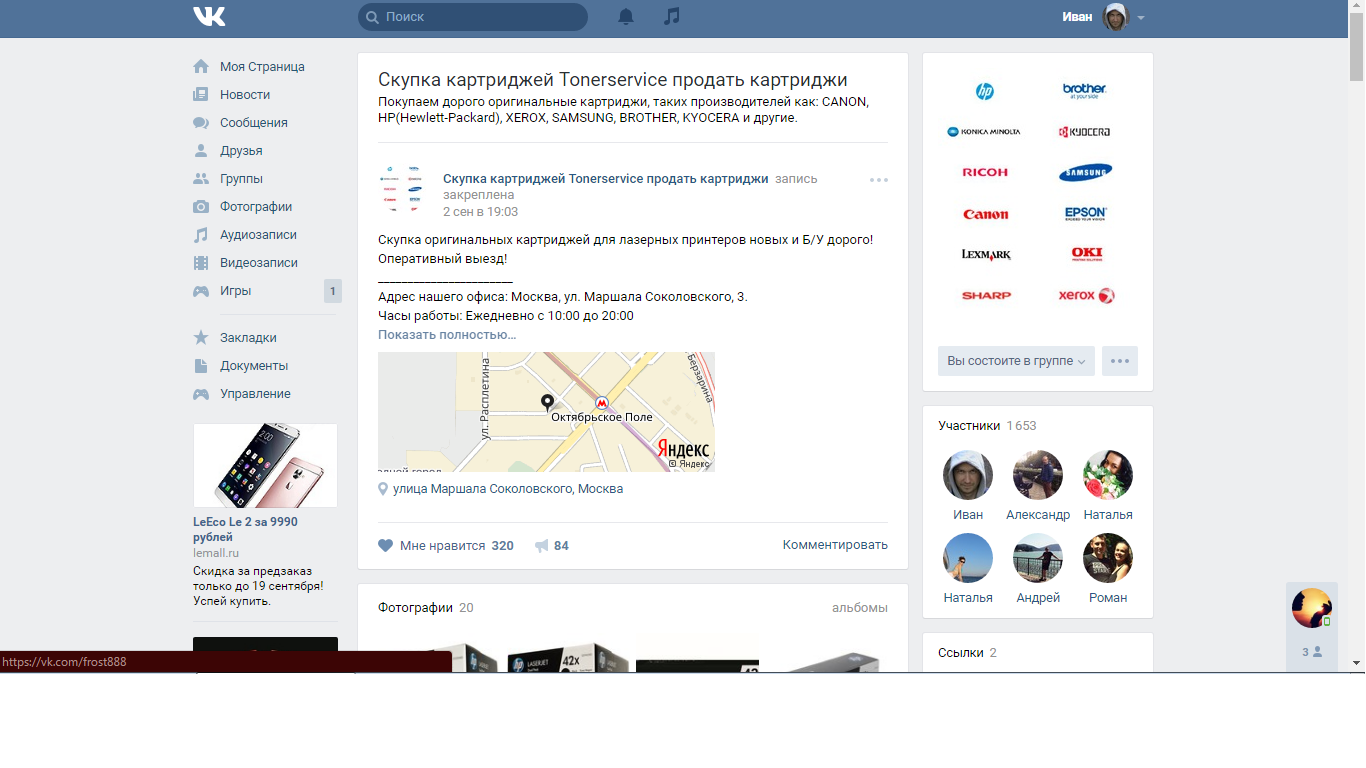Click the Sharp brand logo
Screen dimensions: 1366x768
(985, 296)
